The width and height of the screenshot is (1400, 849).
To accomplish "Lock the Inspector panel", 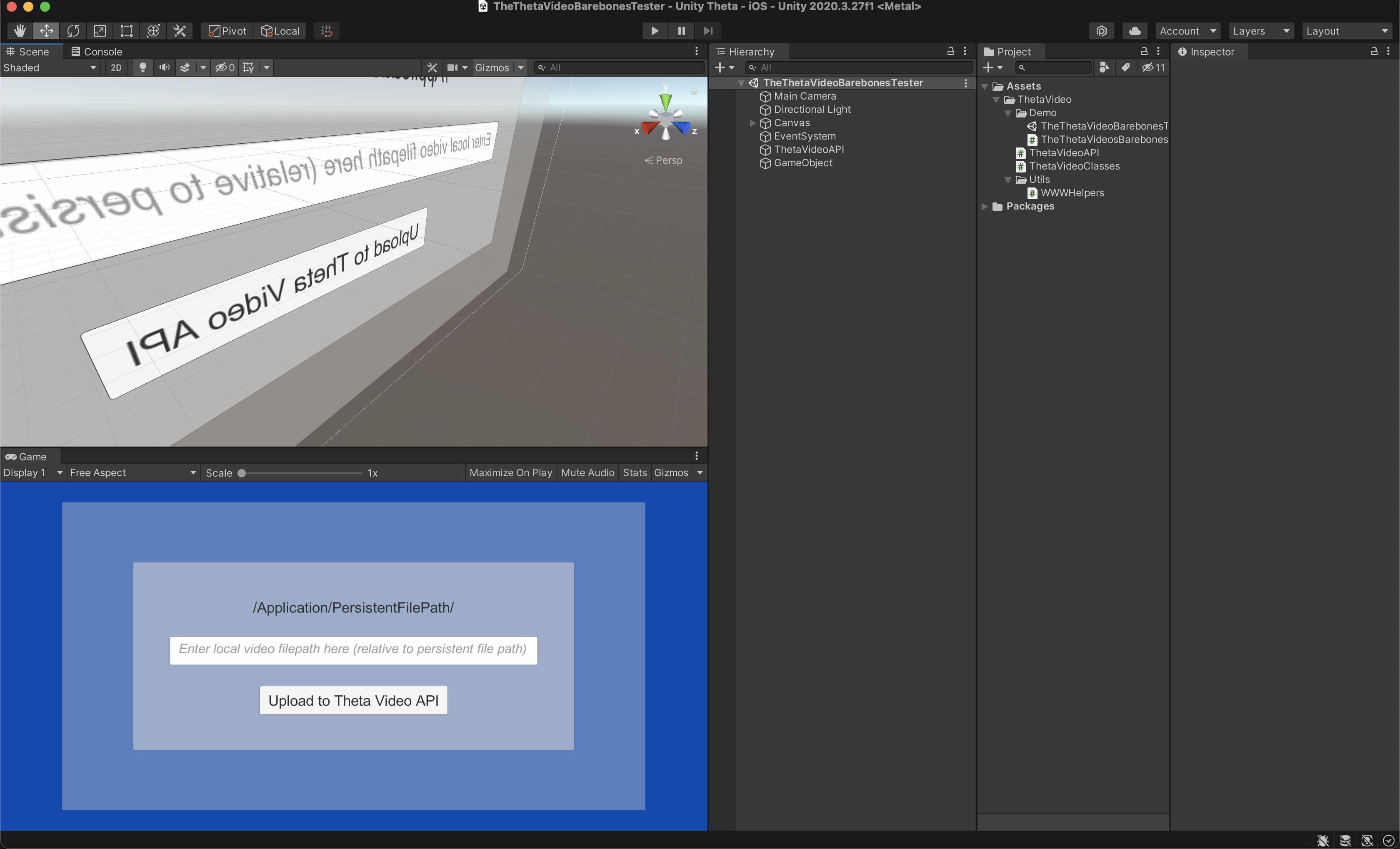I will (x=1373, y=51).
